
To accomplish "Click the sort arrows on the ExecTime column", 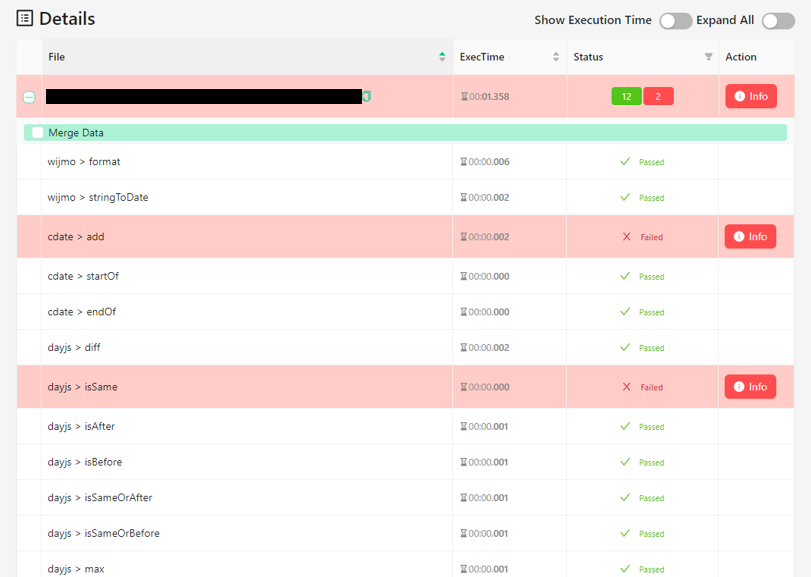I will click(556, 57).
